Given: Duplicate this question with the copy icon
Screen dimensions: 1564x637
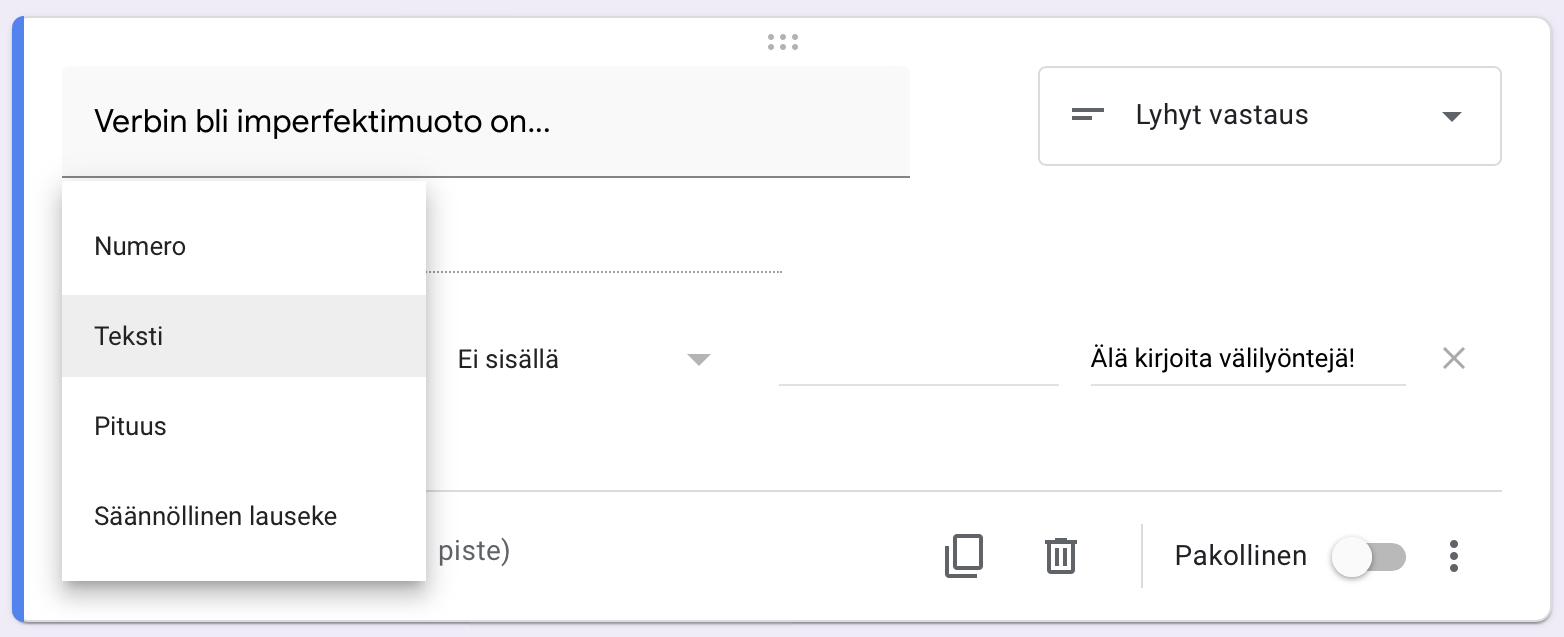Looking at the screenshot, I should point(963,556).
